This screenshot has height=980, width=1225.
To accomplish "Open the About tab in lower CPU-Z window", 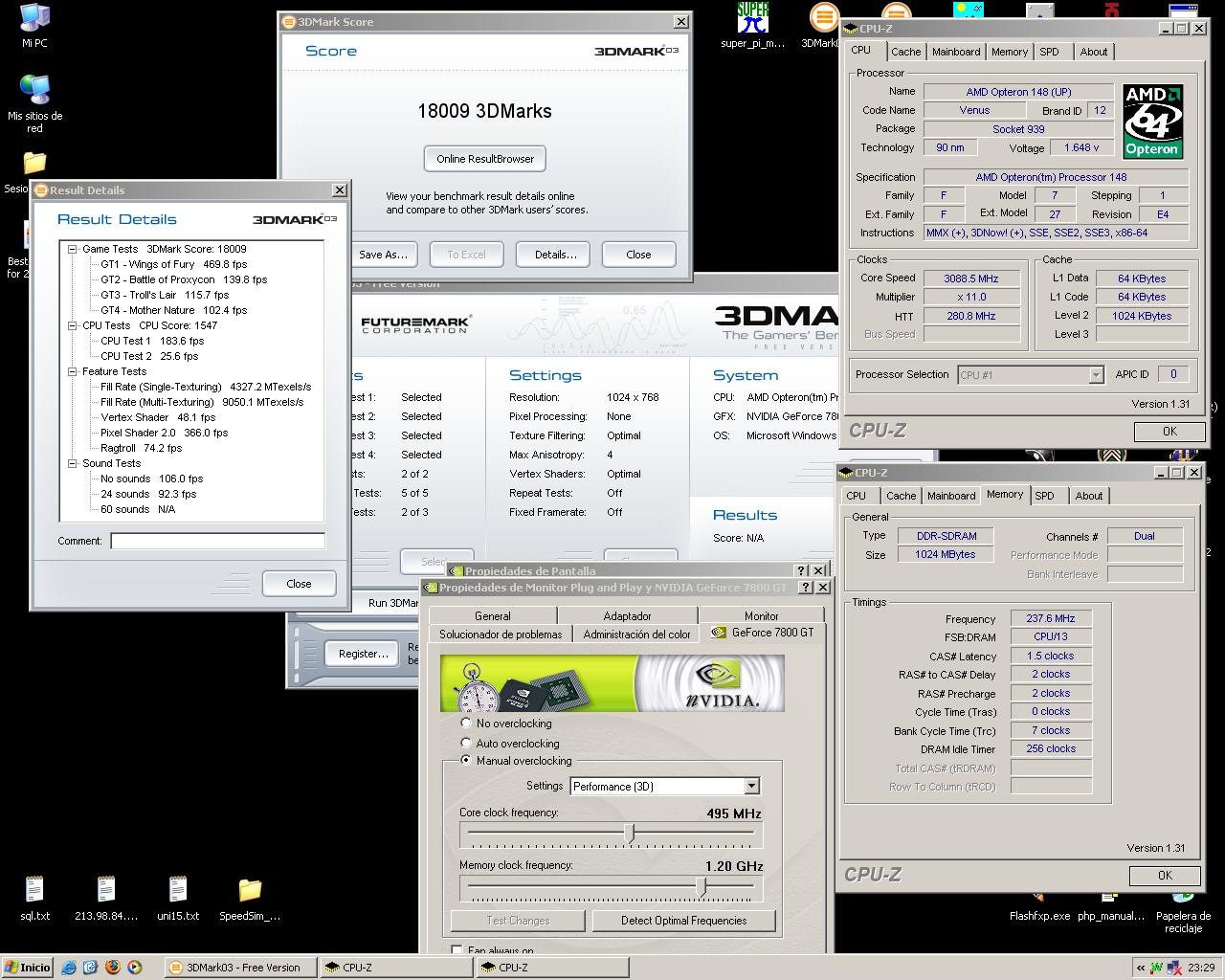I will (x=1088, y=496).
